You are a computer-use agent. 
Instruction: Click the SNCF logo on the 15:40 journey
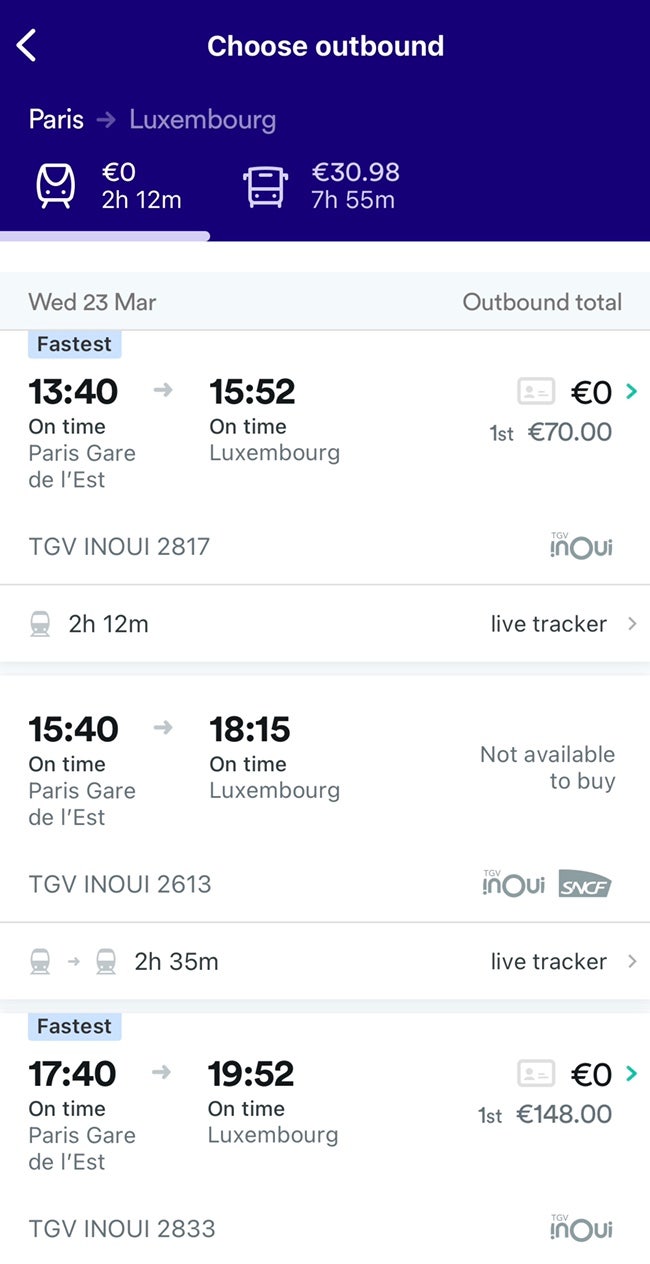pos(586,884)
